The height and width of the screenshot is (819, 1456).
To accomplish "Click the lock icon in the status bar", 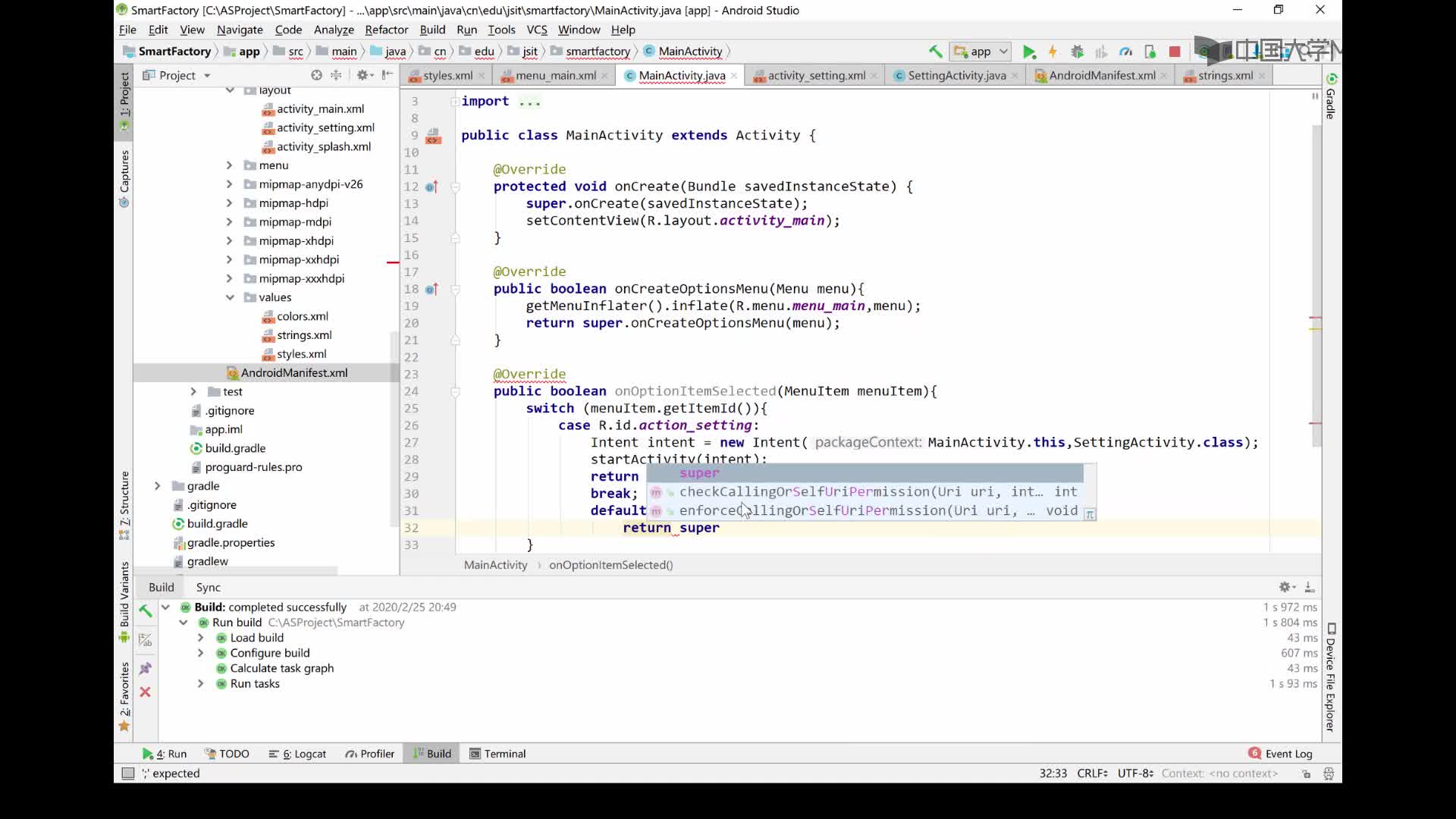I will pyautogui.click(x=1306, y=773).
